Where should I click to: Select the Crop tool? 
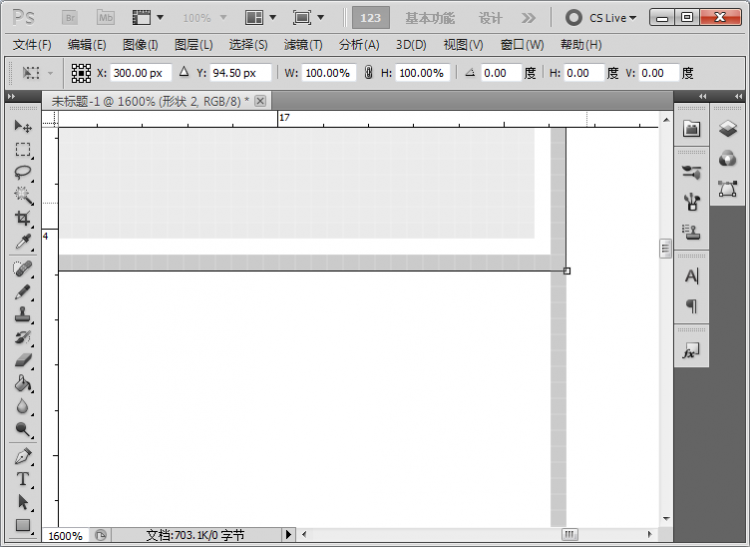22,219
